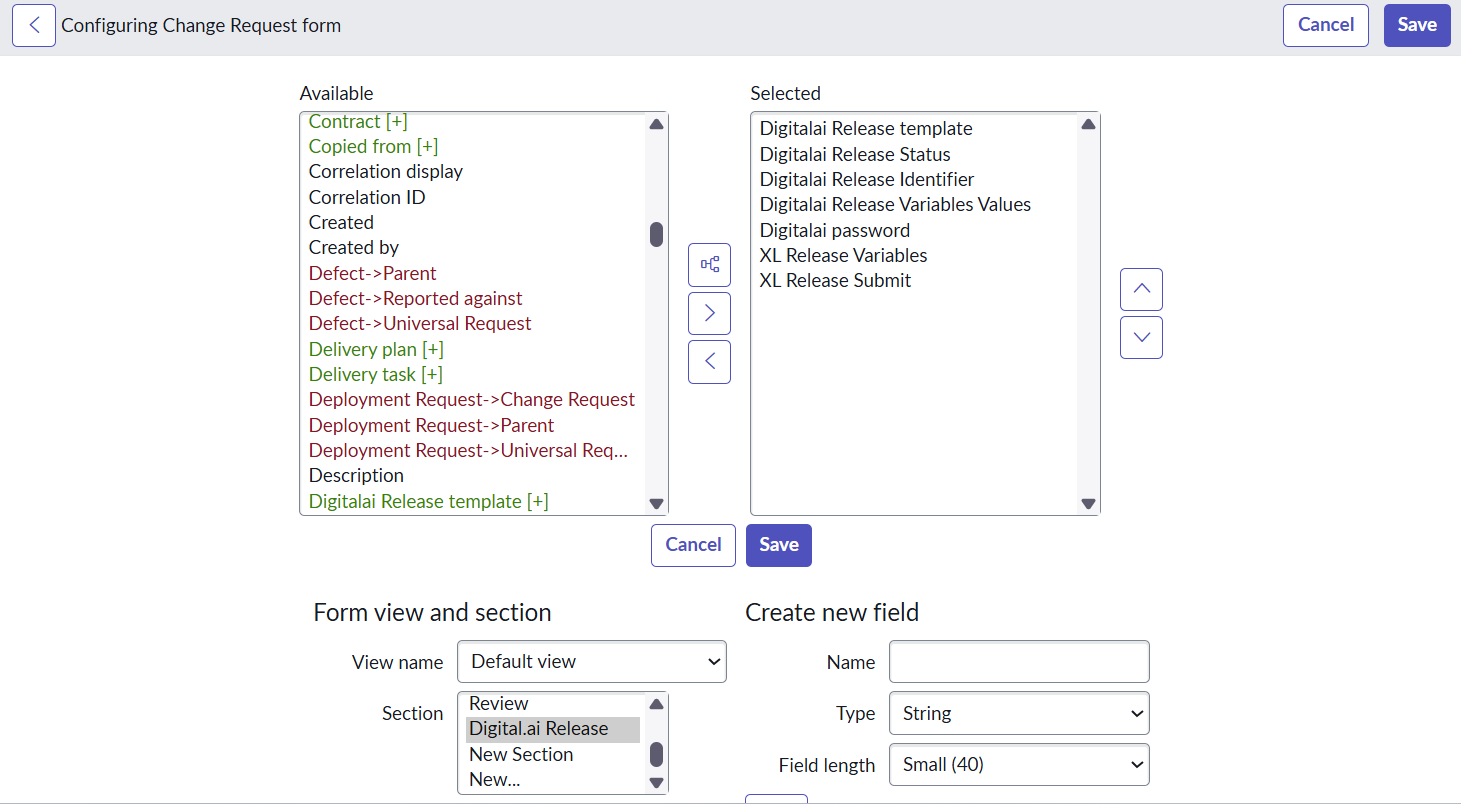Go back using the header arrow
Viewport: 1461px width, 804px height.
[34, 25]
